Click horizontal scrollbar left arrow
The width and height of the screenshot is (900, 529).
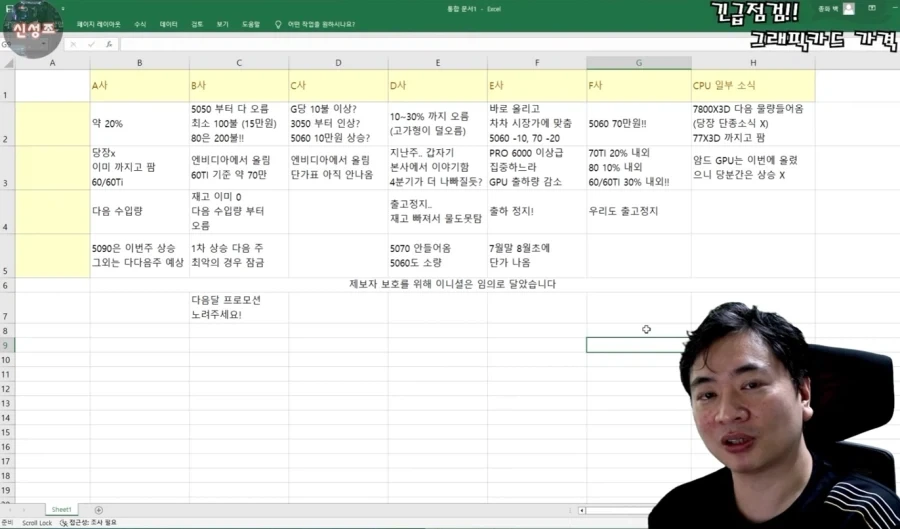[581, 510]
